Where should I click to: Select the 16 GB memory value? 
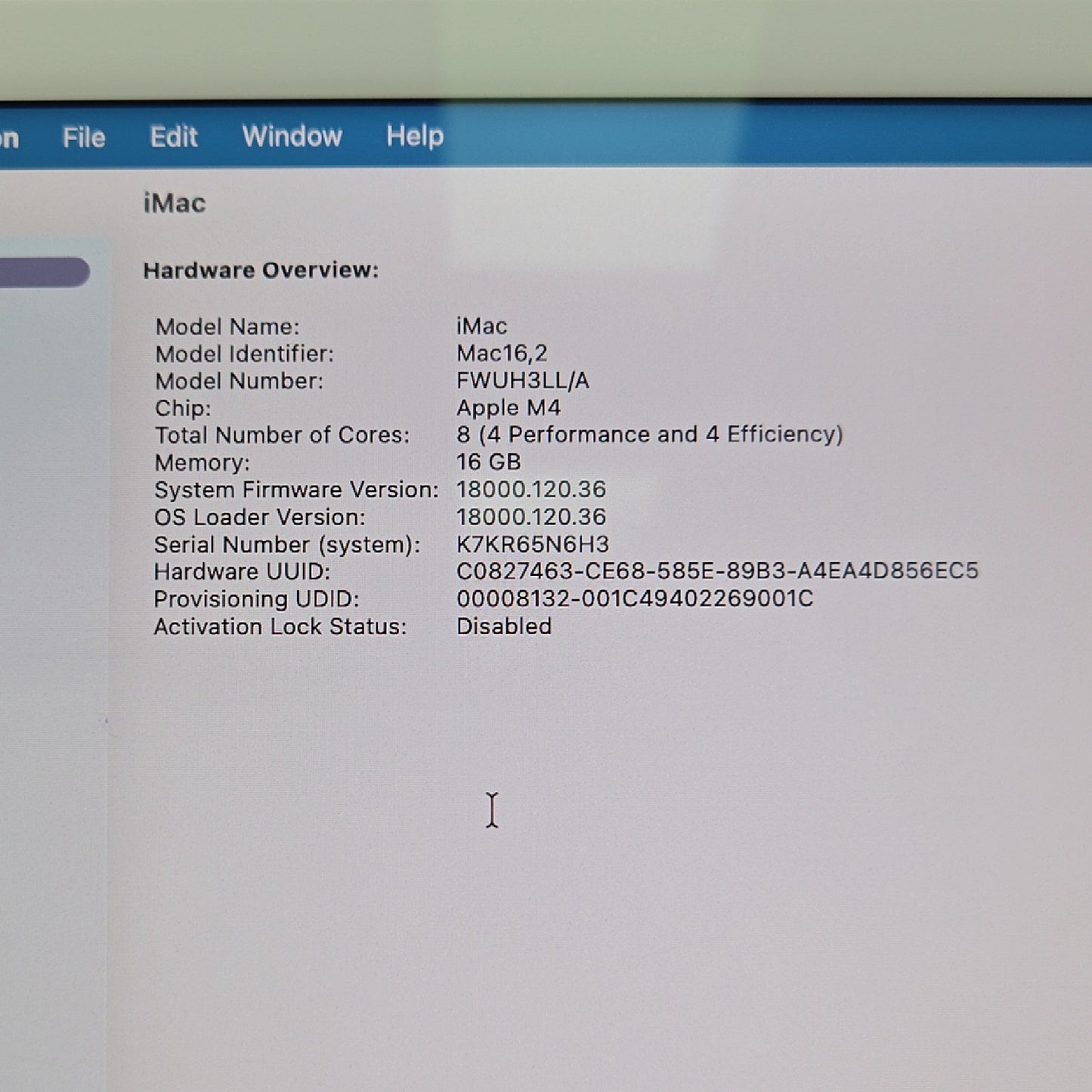(488, 462)
